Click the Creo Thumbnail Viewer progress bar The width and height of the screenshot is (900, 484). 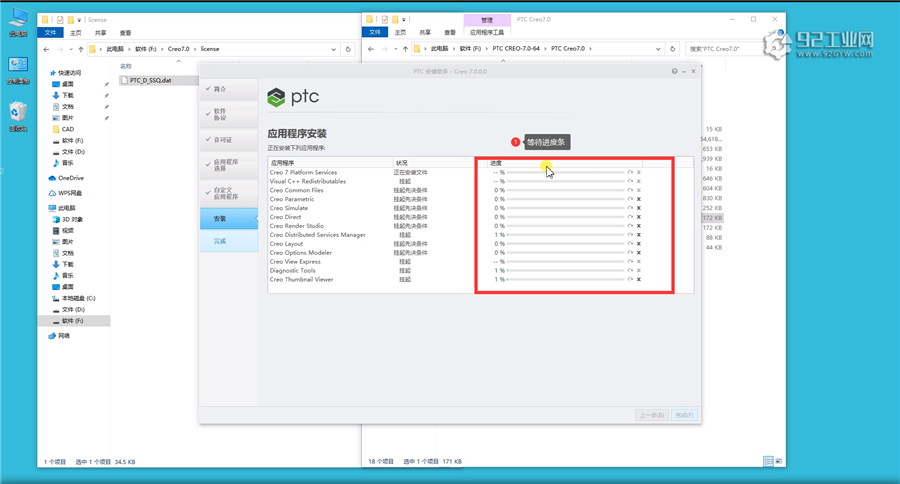pos(565,280)
